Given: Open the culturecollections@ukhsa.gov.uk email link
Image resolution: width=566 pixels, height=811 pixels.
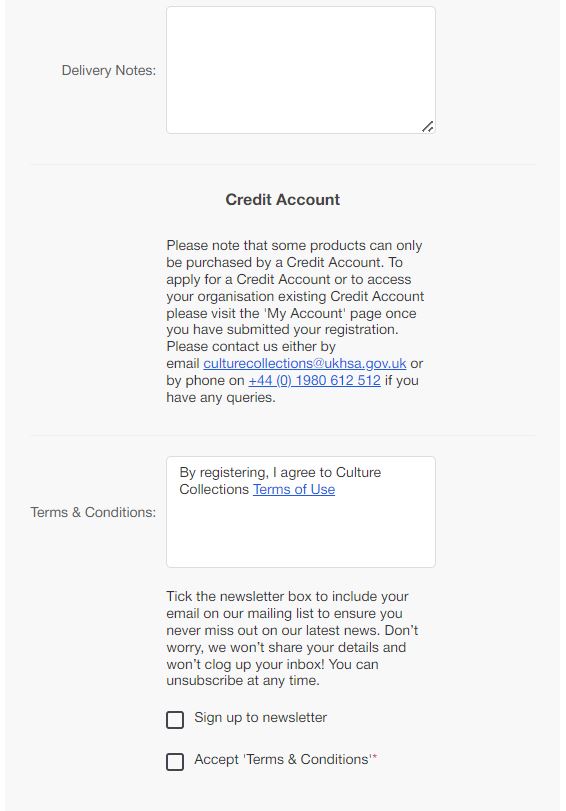Looking at the screenshot, I should 305,364.
